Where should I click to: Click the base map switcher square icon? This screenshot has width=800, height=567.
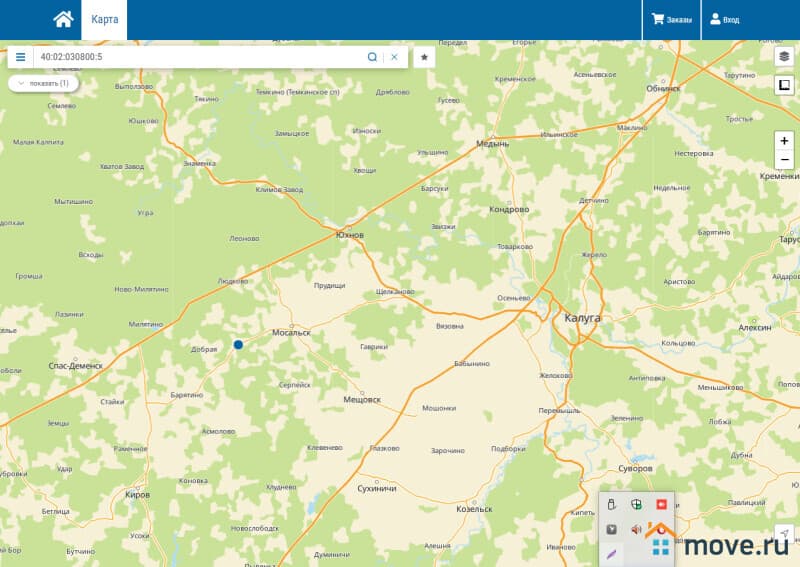[x=784, y=85]
